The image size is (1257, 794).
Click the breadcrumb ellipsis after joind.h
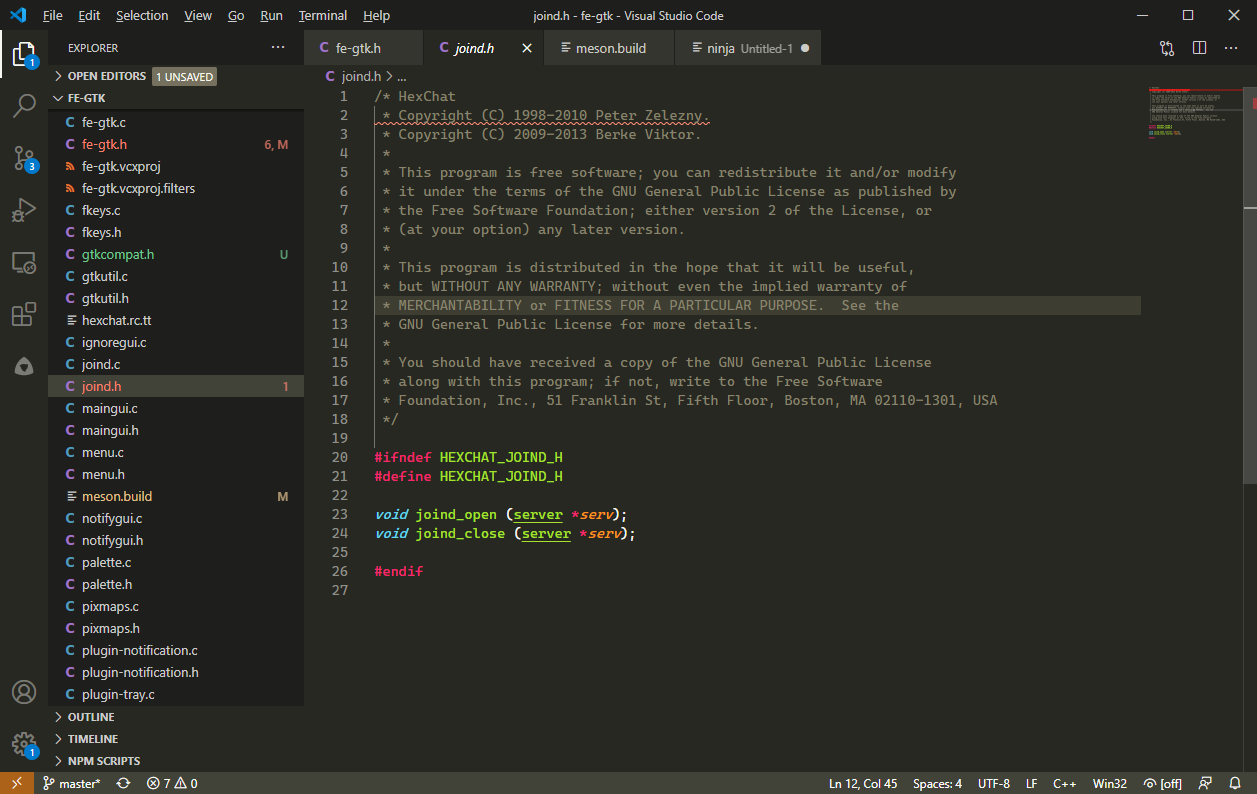tap(402, 76)
